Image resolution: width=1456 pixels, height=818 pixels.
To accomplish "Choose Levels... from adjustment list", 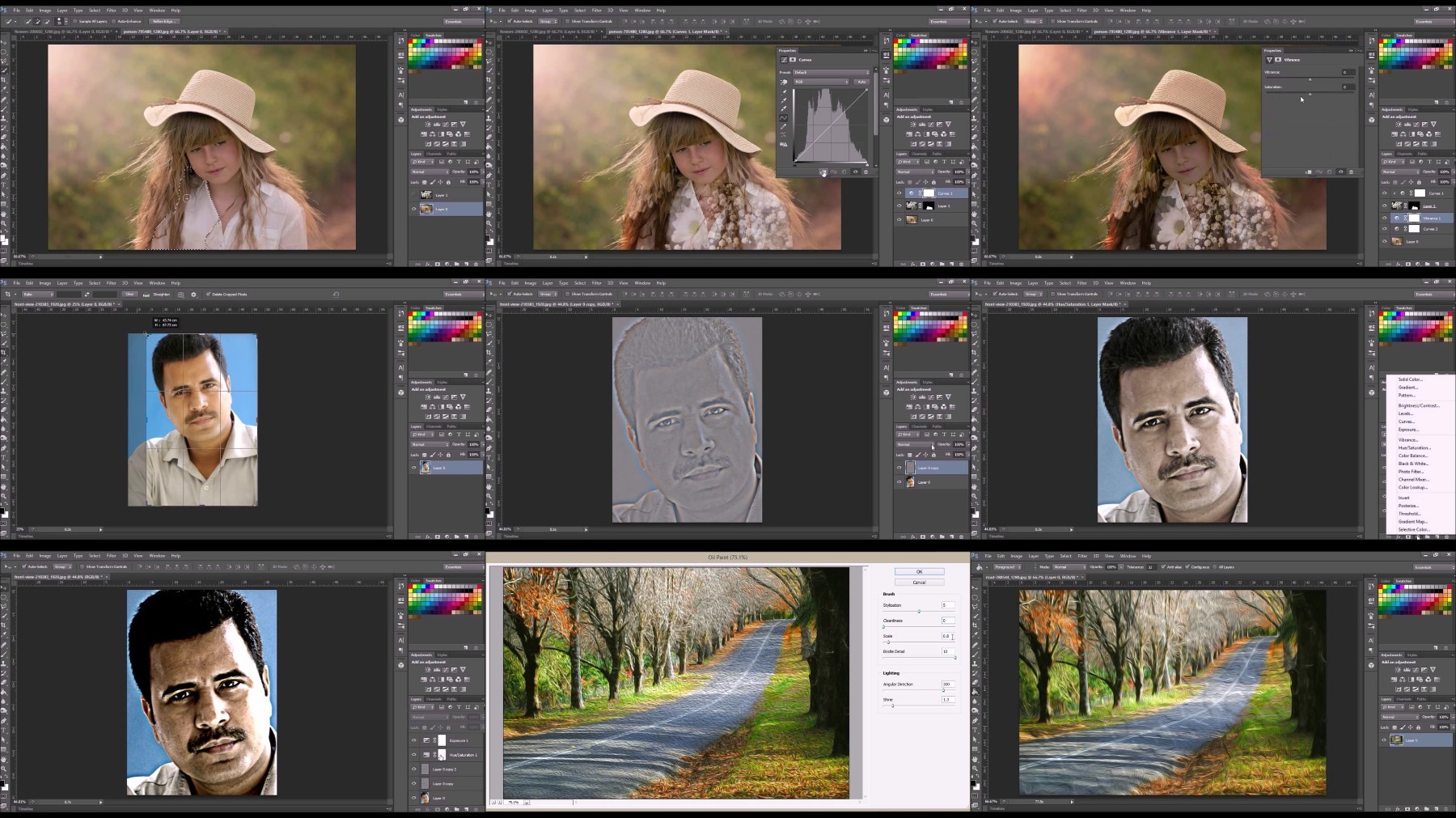I will coord(1406,413).
